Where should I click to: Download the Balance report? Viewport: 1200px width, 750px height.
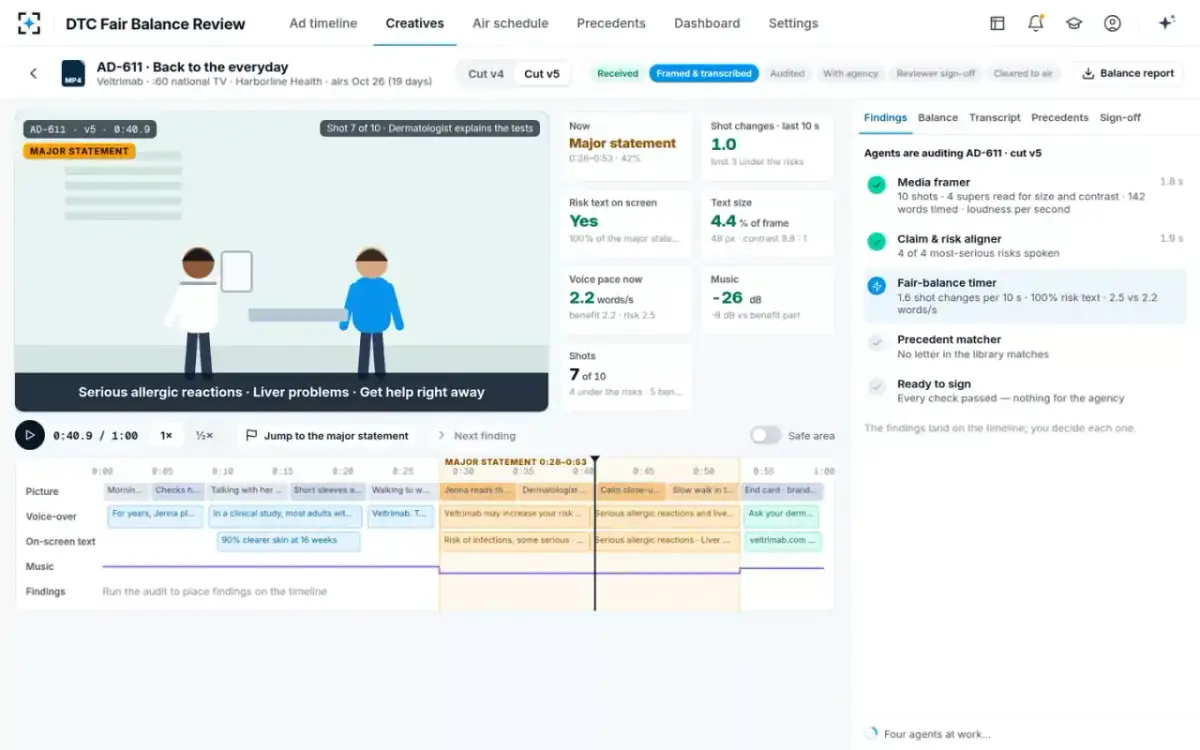pos(1128,73)
